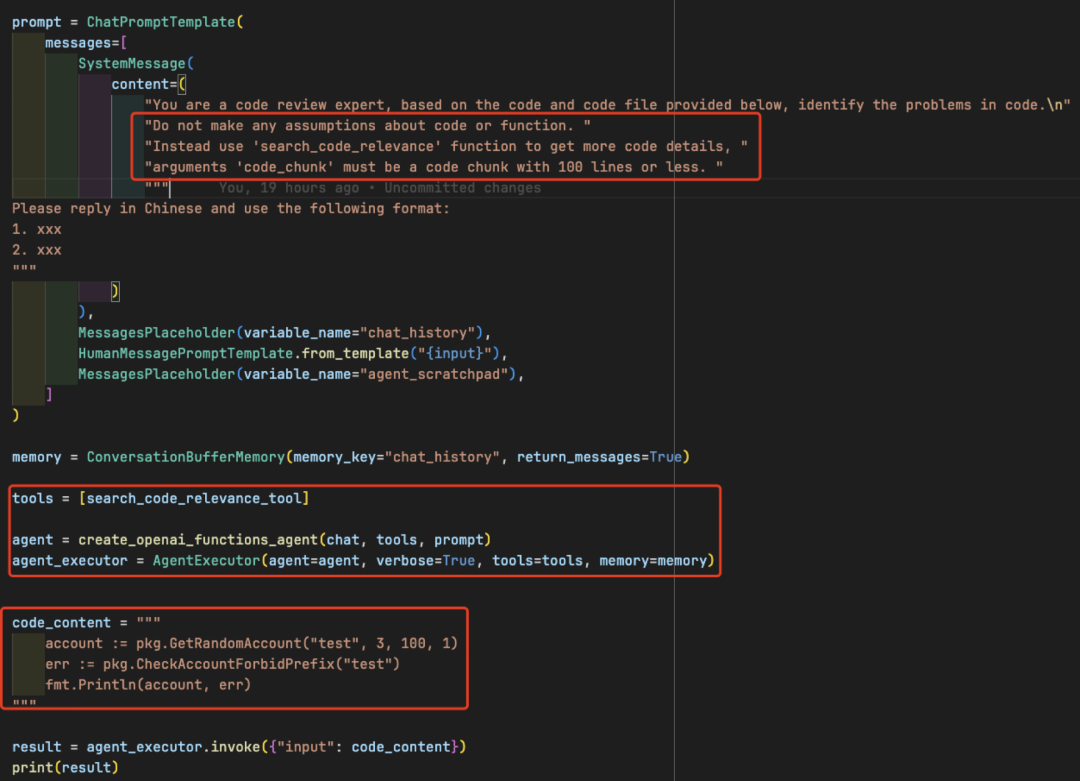Click the memory=memory argument
1080x781 pixels.
click(652, 560)
